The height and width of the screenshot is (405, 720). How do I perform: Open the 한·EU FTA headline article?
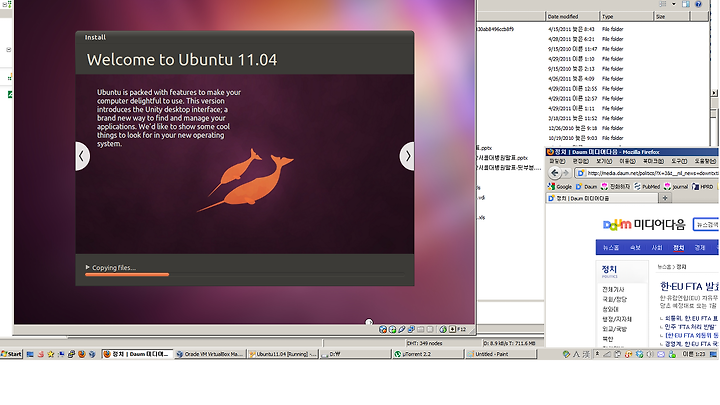689,287
